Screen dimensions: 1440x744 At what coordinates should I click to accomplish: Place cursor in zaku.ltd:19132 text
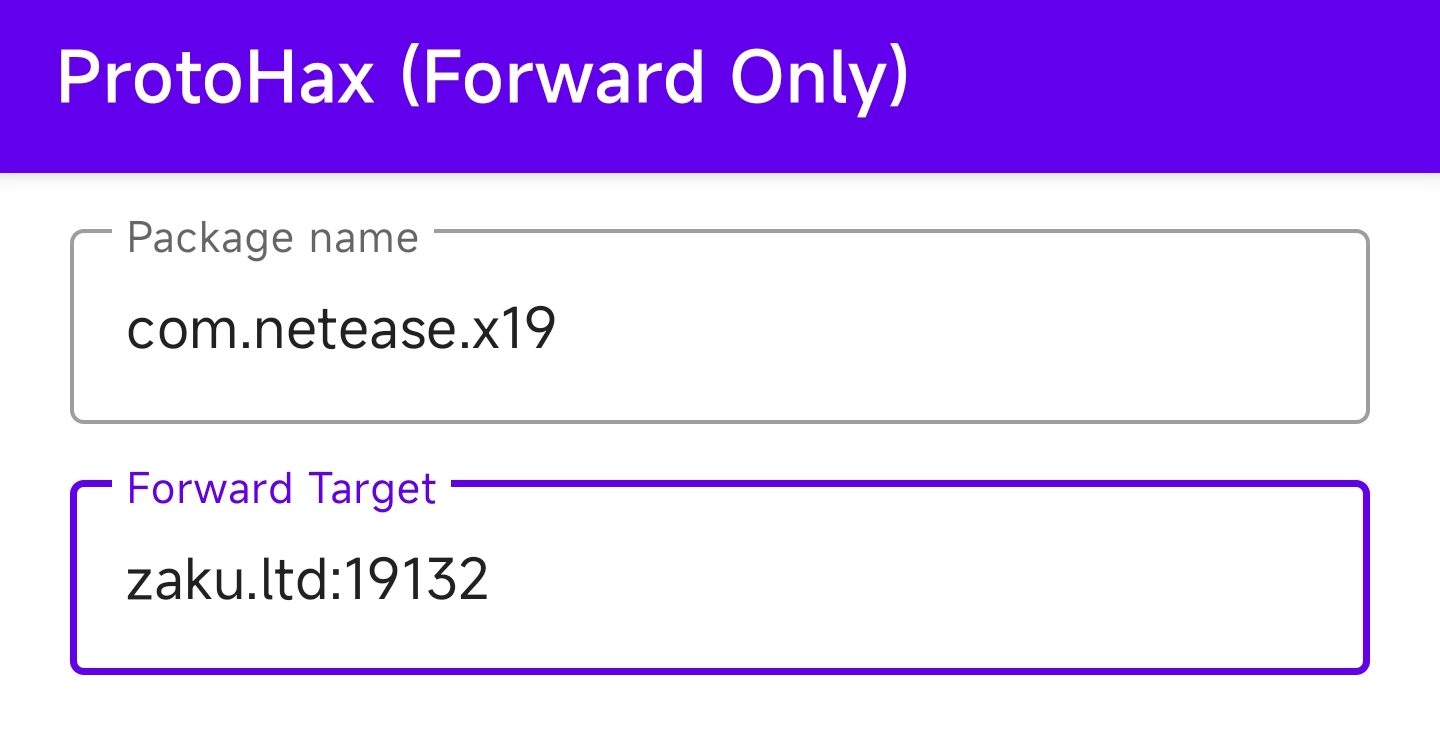tap(307, 580)
